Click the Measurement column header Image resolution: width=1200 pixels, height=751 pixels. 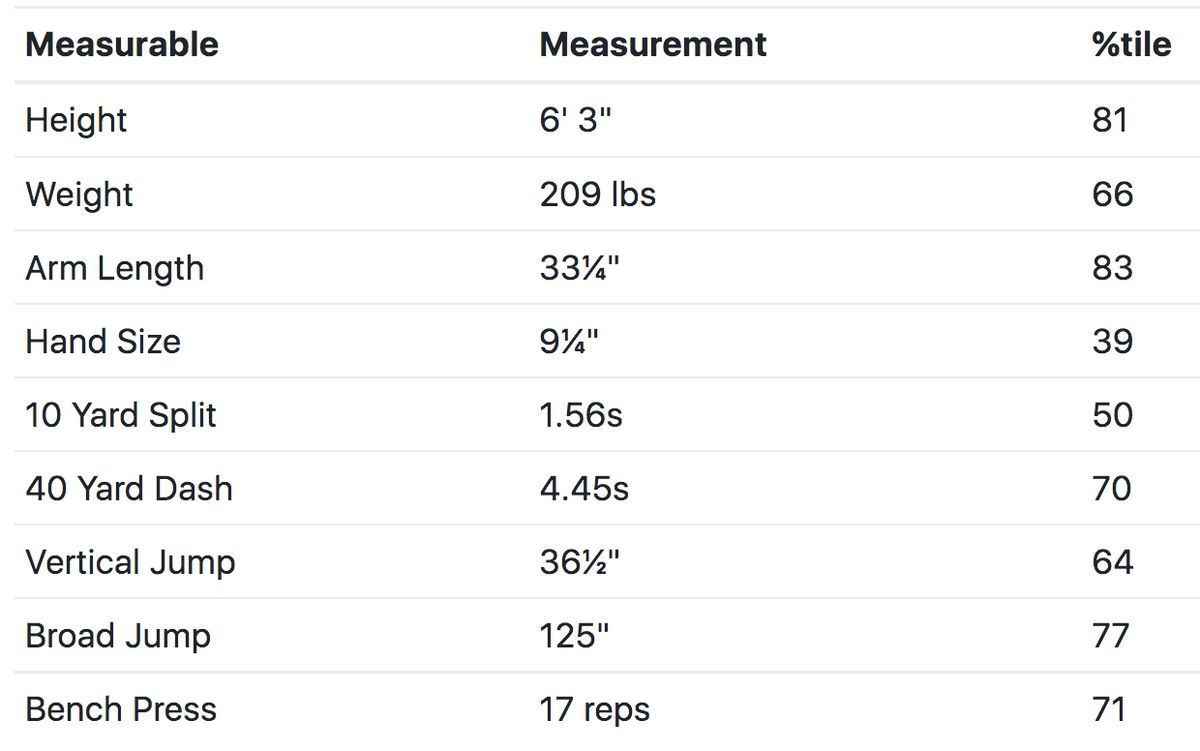coord(653,45)
